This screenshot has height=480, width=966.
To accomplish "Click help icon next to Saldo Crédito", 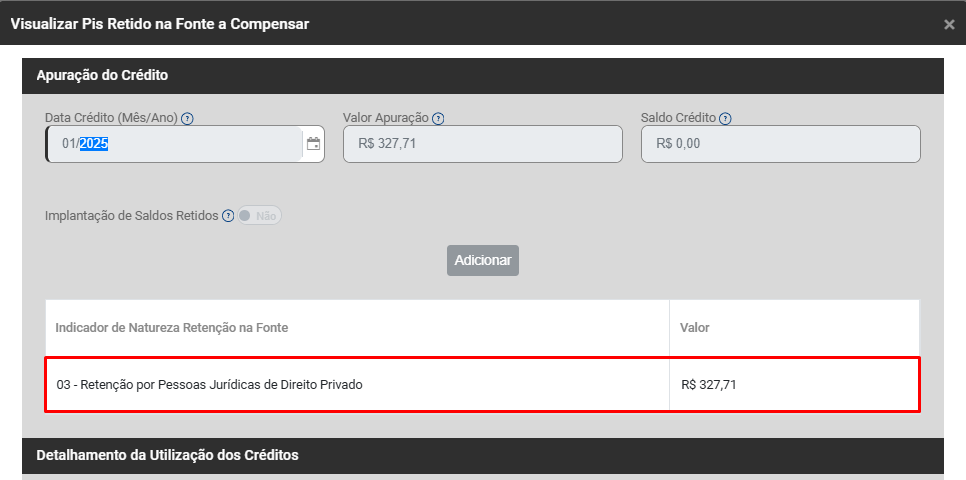I will coord(725,118).
